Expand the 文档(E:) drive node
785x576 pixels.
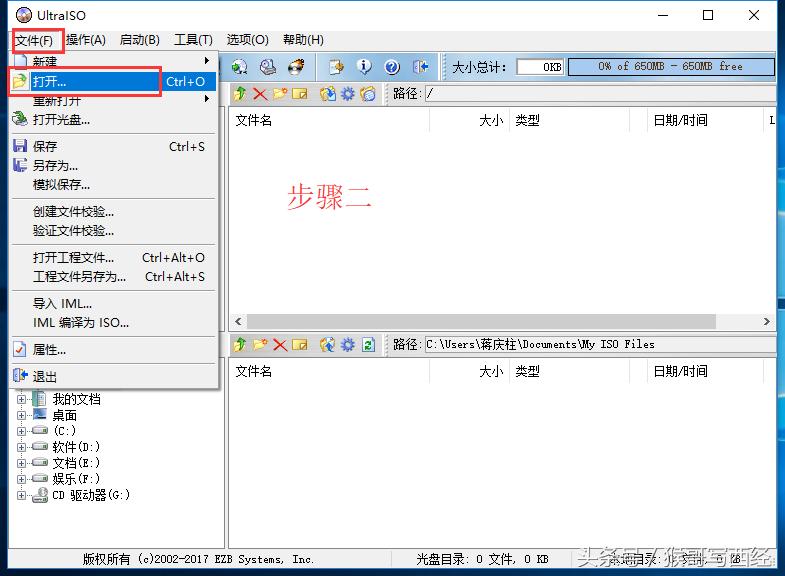pyautogui.click(x=22, y=463)
